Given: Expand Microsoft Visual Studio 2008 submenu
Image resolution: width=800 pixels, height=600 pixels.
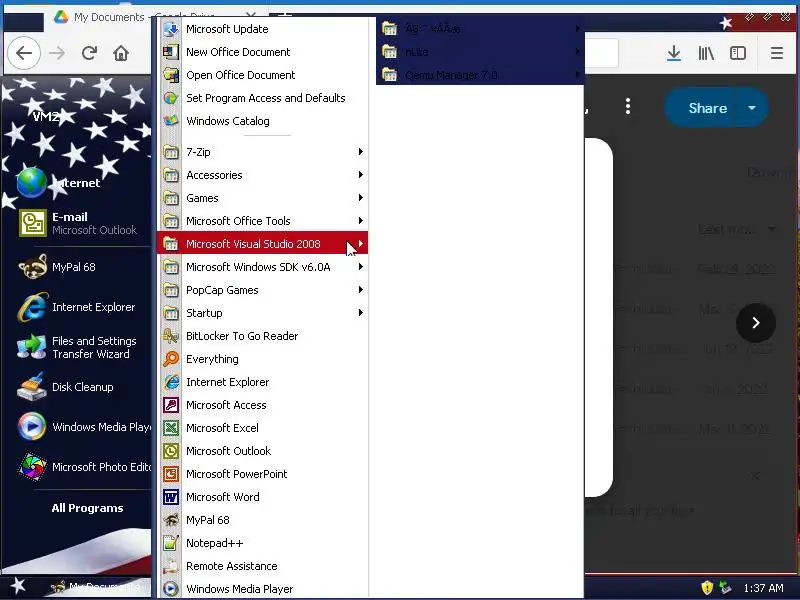Looking at the screenshot, I should pos(262,243).
